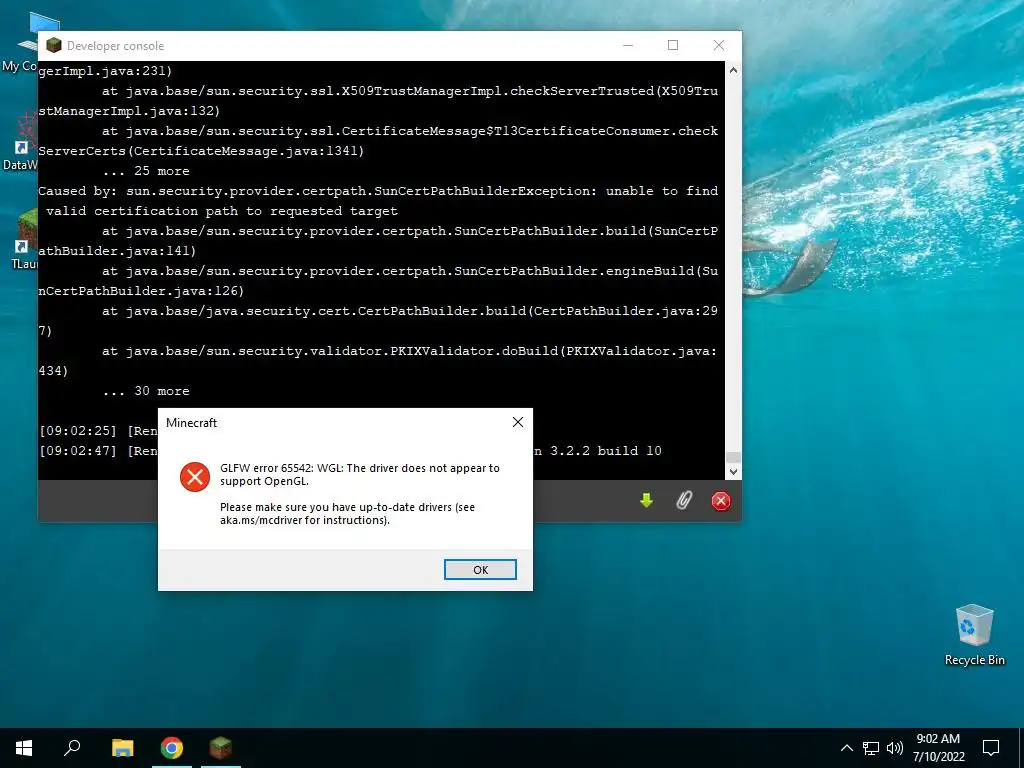
Task: Click the green download arrow in console
Action: pos(647,501)
